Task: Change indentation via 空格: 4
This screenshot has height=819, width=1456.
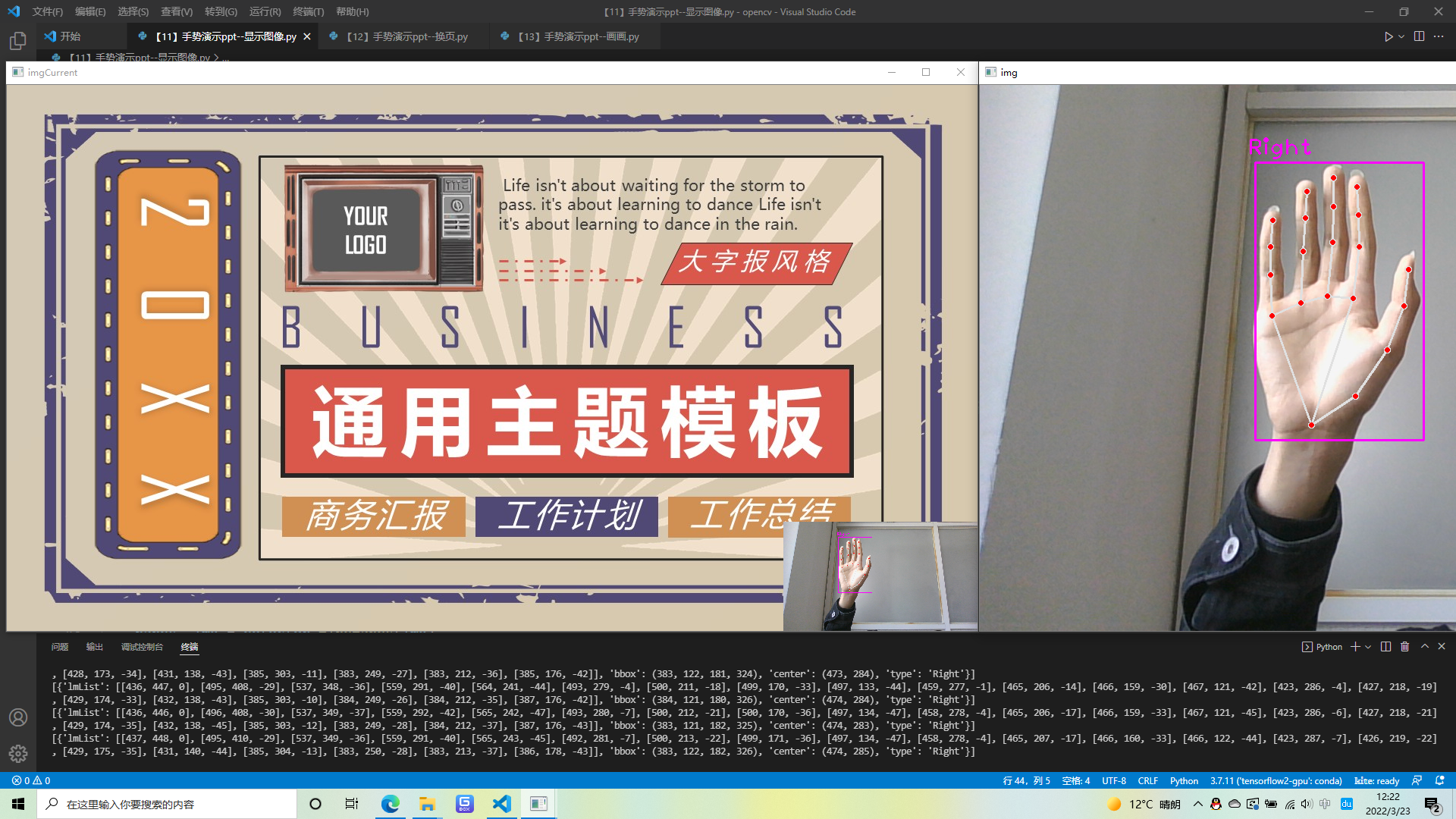Action: tap(1076, 780)
